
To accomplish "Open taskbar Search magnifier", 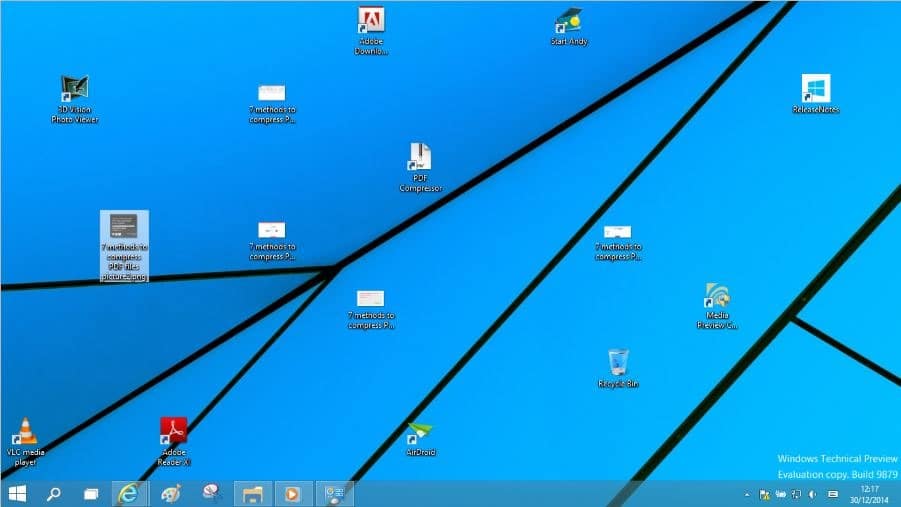I will (x=54, y=494).
